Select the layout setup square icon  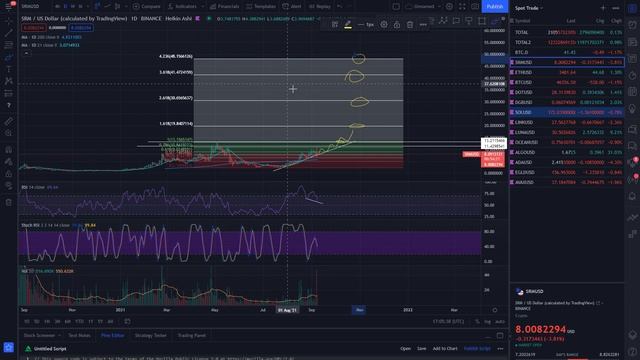click(x=396, y=7)
